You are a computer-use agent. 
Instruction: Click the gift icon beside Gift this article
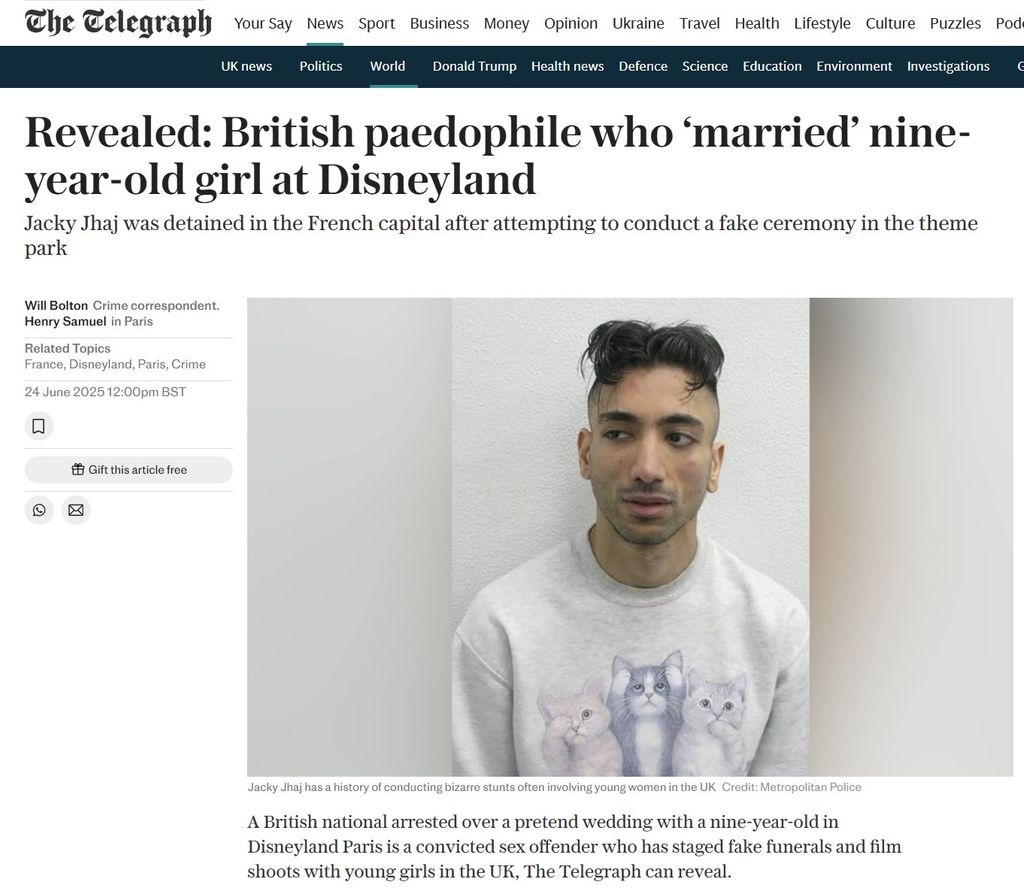click(x=78, y=469)
